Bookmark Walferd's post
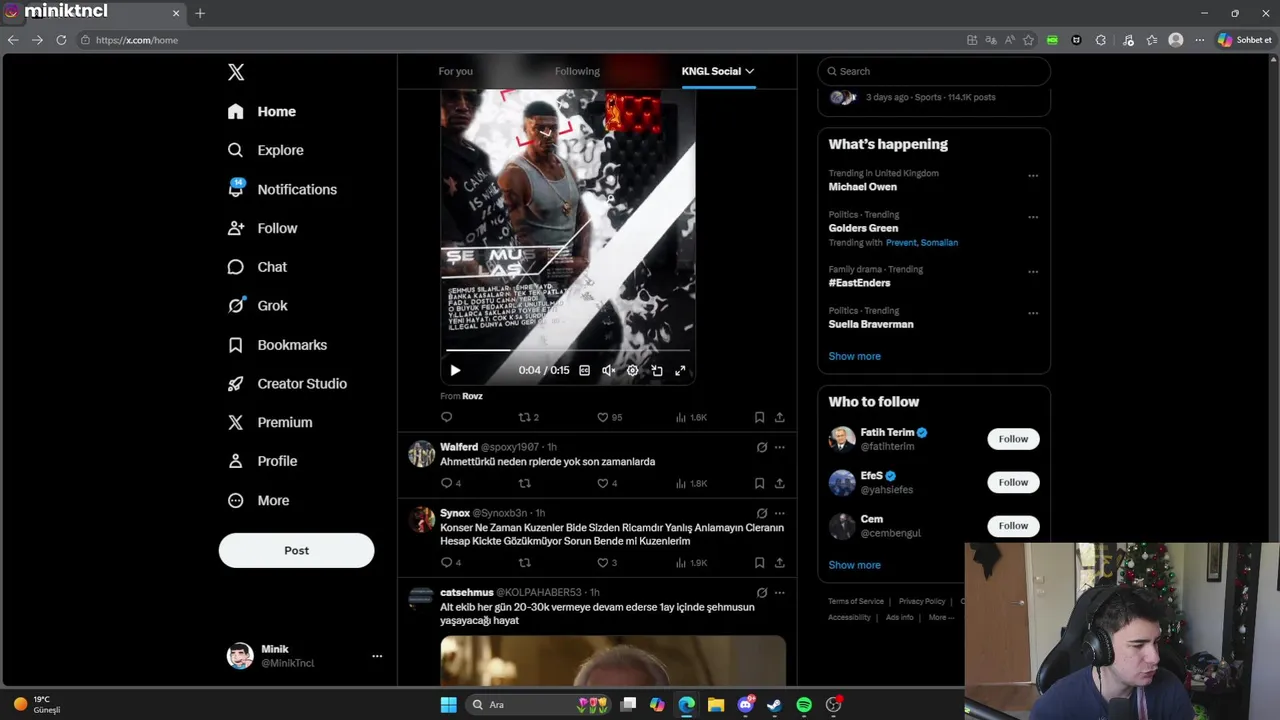The height and width of the screenshot is (720, 1280). (x=759, y=483)
